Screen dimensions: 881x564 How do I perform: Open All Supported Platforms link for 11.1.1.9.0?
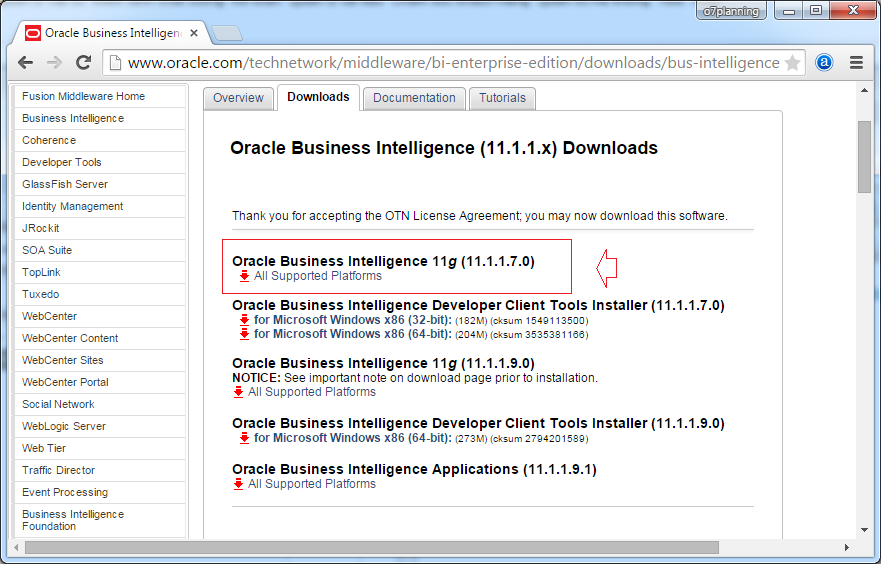pyautogui.click(x=312, y=392)
